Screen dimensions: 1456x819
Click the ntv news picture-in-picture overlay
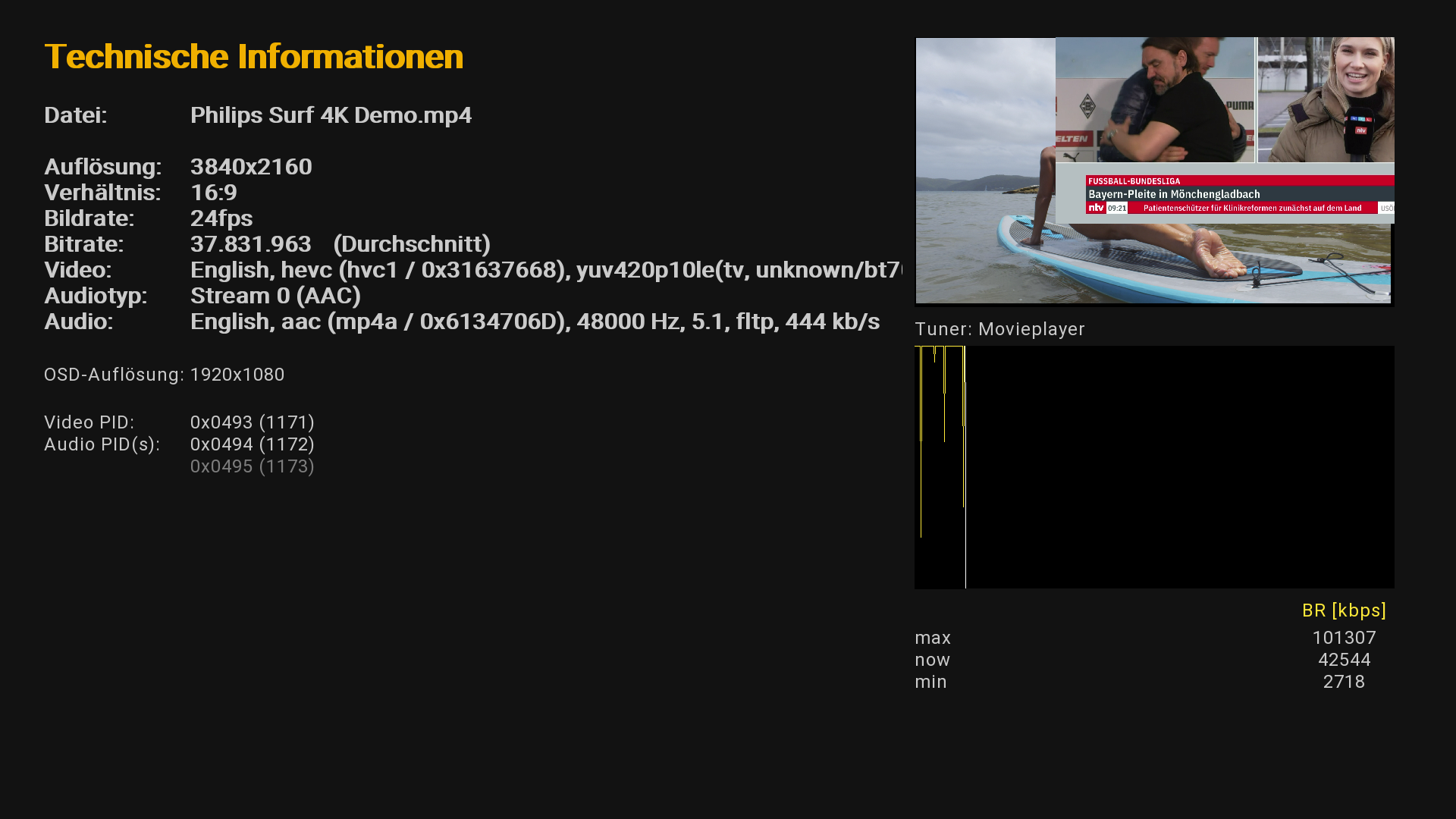(1224, 130)
